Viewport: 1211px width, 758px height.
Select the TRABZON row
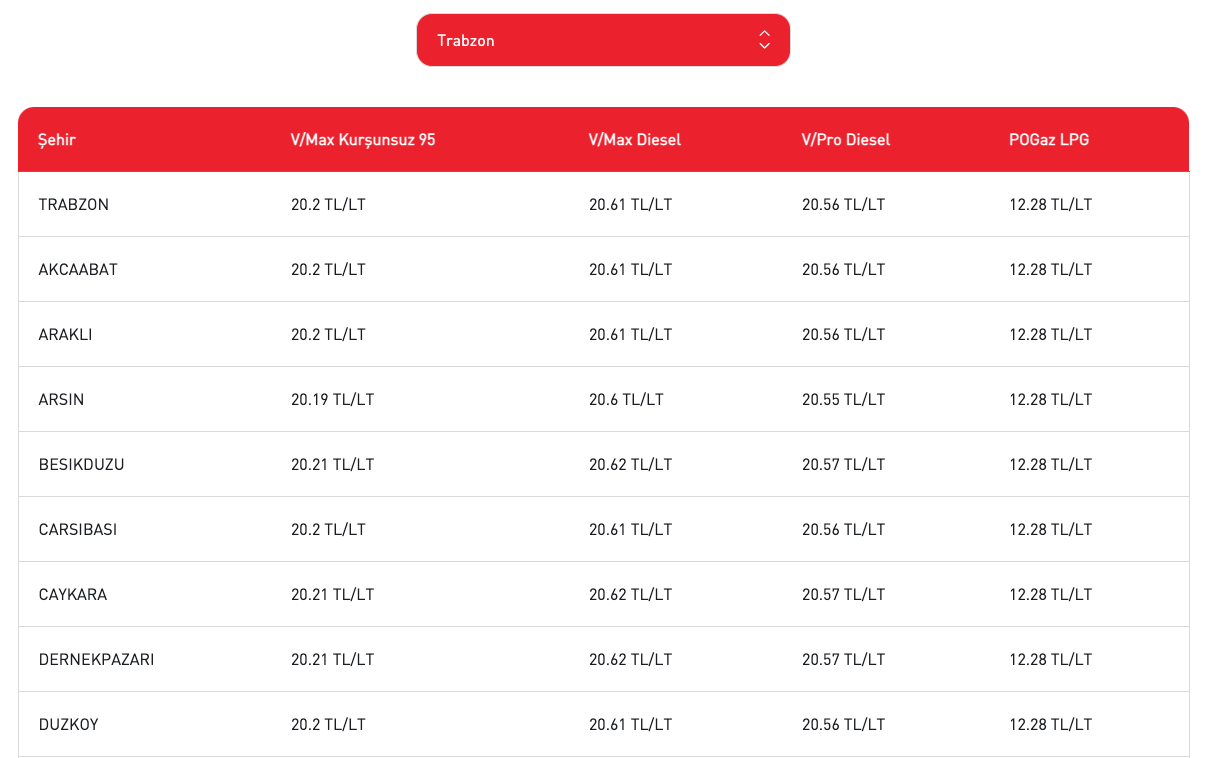pos(604,205)
